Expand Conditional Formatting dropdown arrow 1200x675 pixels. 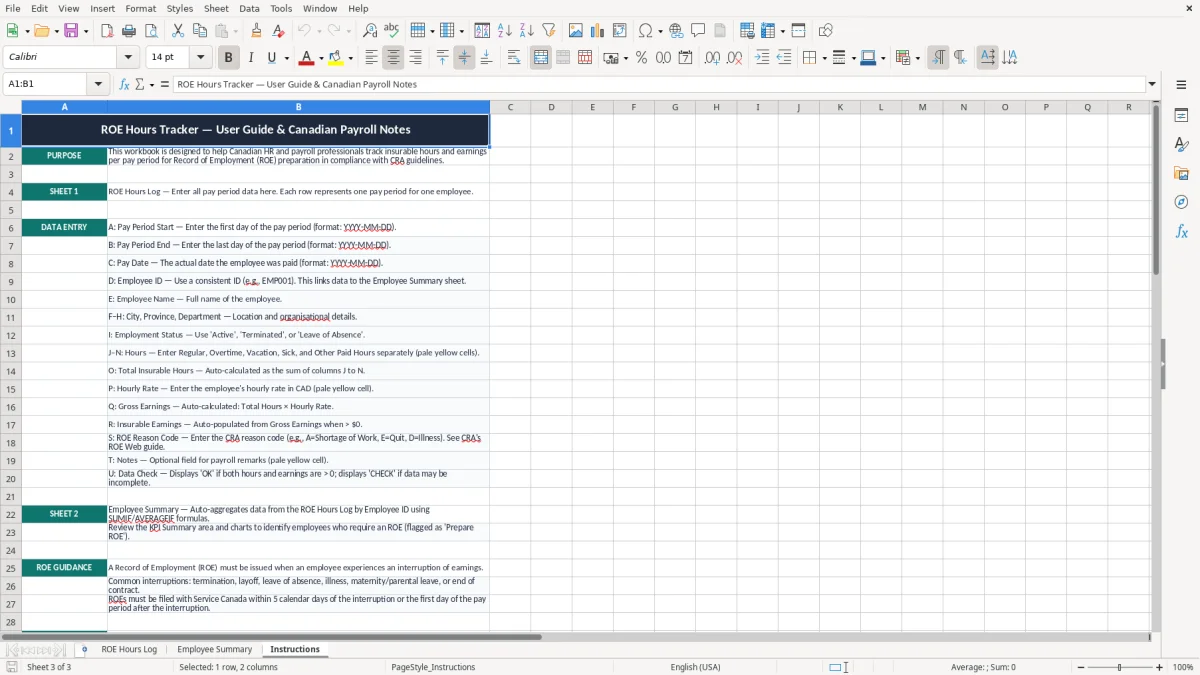pyautogui.click(x=917, y=58)
